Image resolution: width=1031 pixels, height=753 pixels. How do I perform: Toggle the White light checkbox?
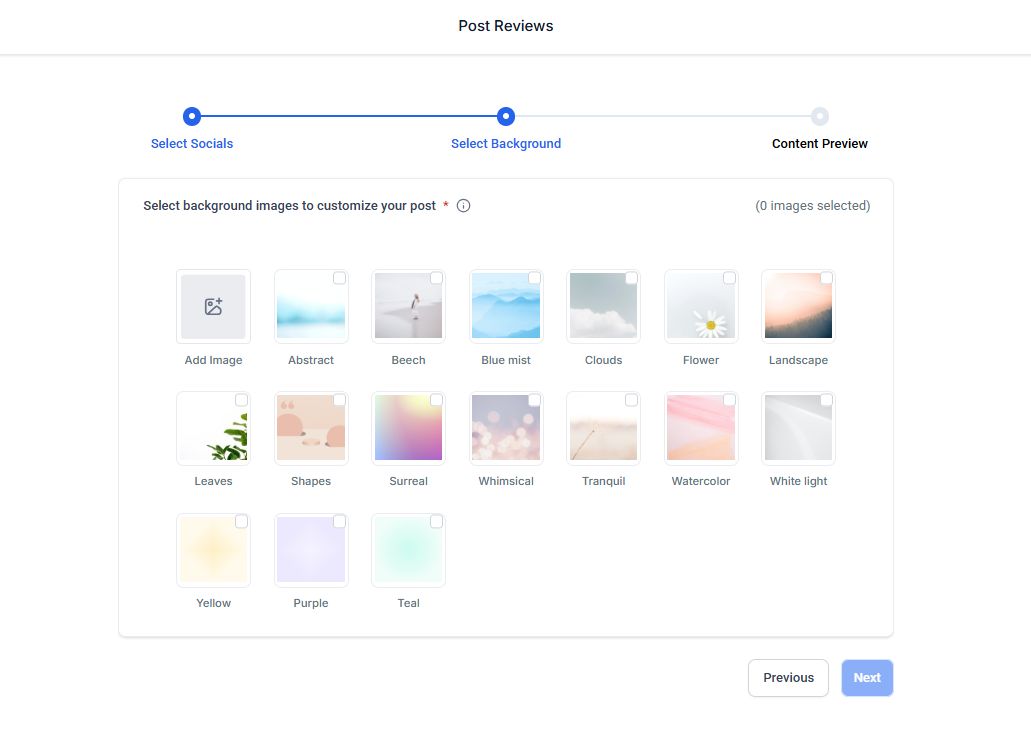click(827, 400)
